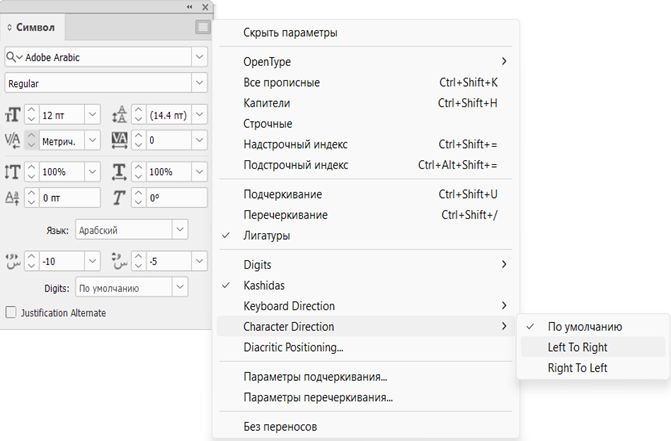This screenshot has height=441, width=671.
Task: Click the skew italic T icon
Action: (x=119, y=198)
